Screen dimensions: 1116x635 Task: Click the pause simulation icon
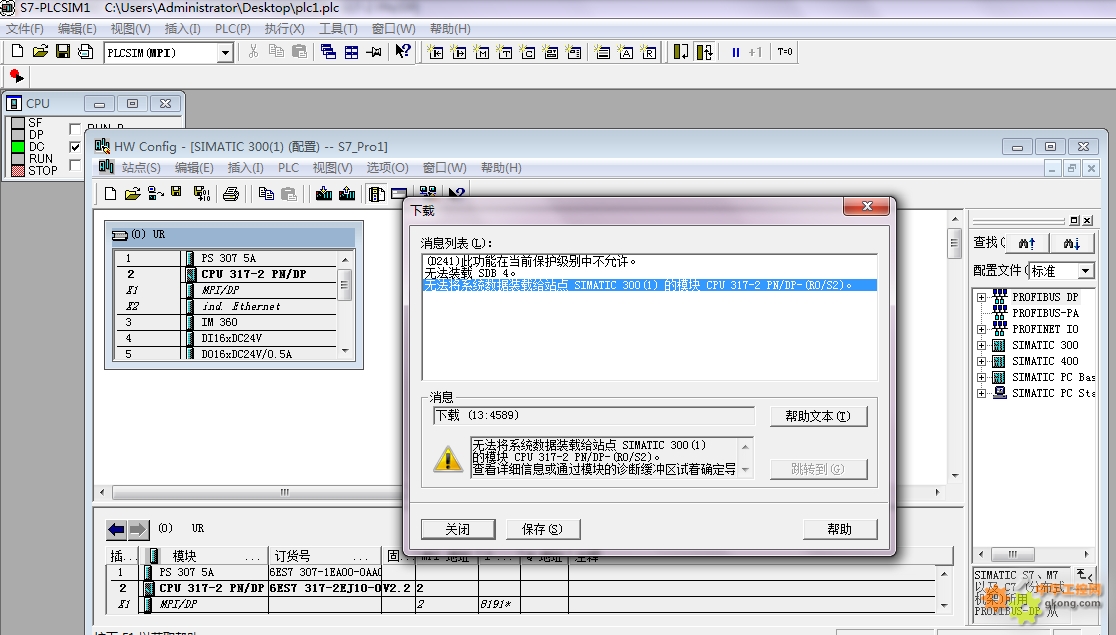click(x=735, y=52)
